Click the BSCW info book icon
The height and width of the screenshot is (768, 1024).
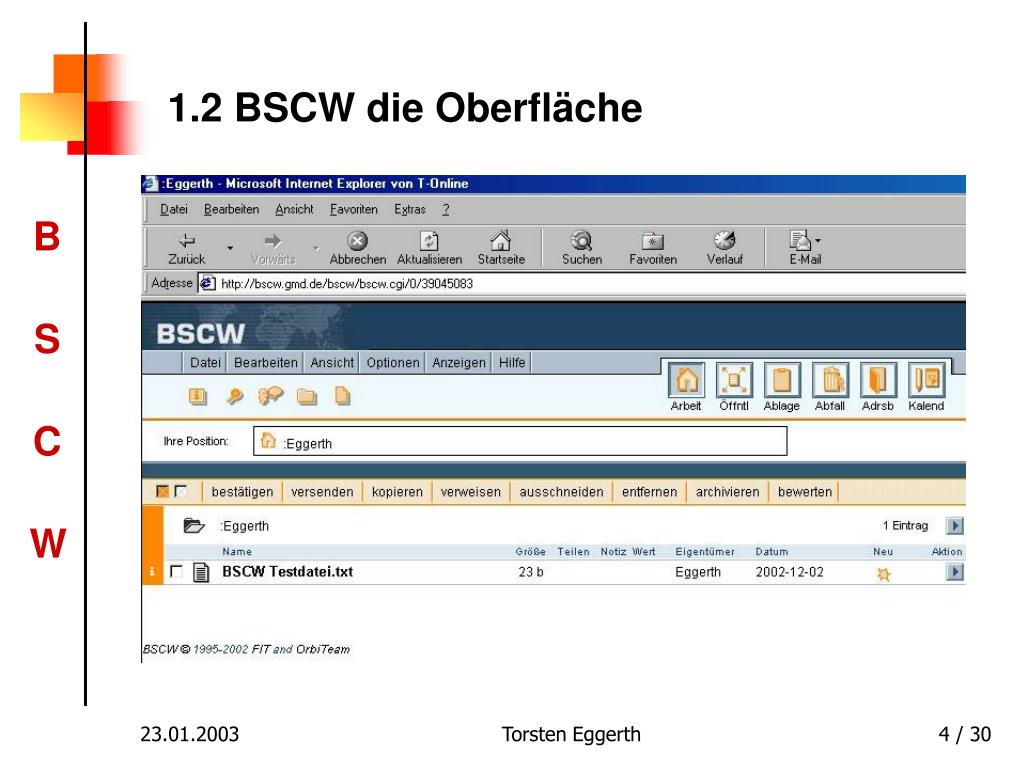198,396
